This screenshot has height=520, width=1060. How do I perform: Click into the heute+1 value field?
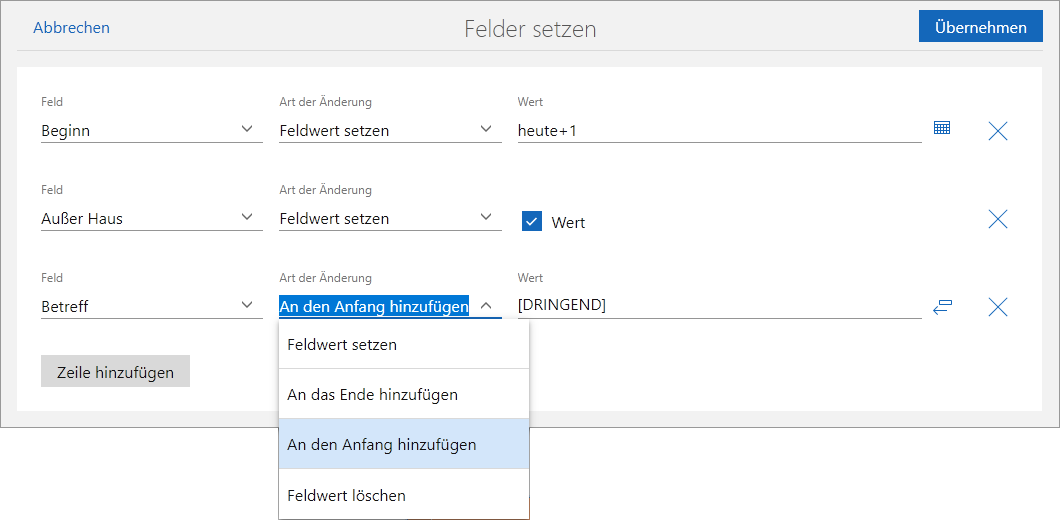click(718, 130)
